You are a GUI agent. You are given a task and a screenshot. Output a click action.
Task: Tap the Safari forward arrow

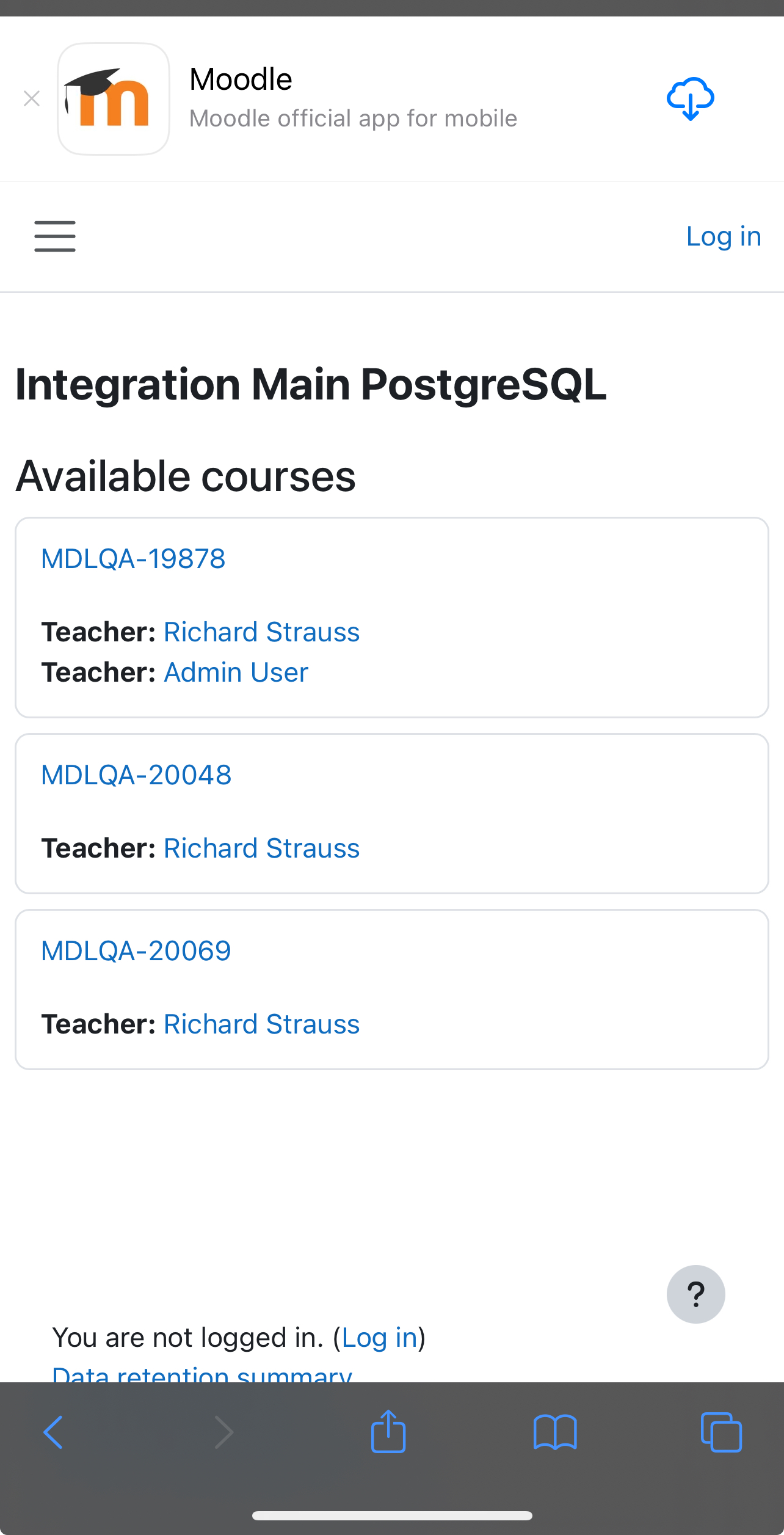224,1432
